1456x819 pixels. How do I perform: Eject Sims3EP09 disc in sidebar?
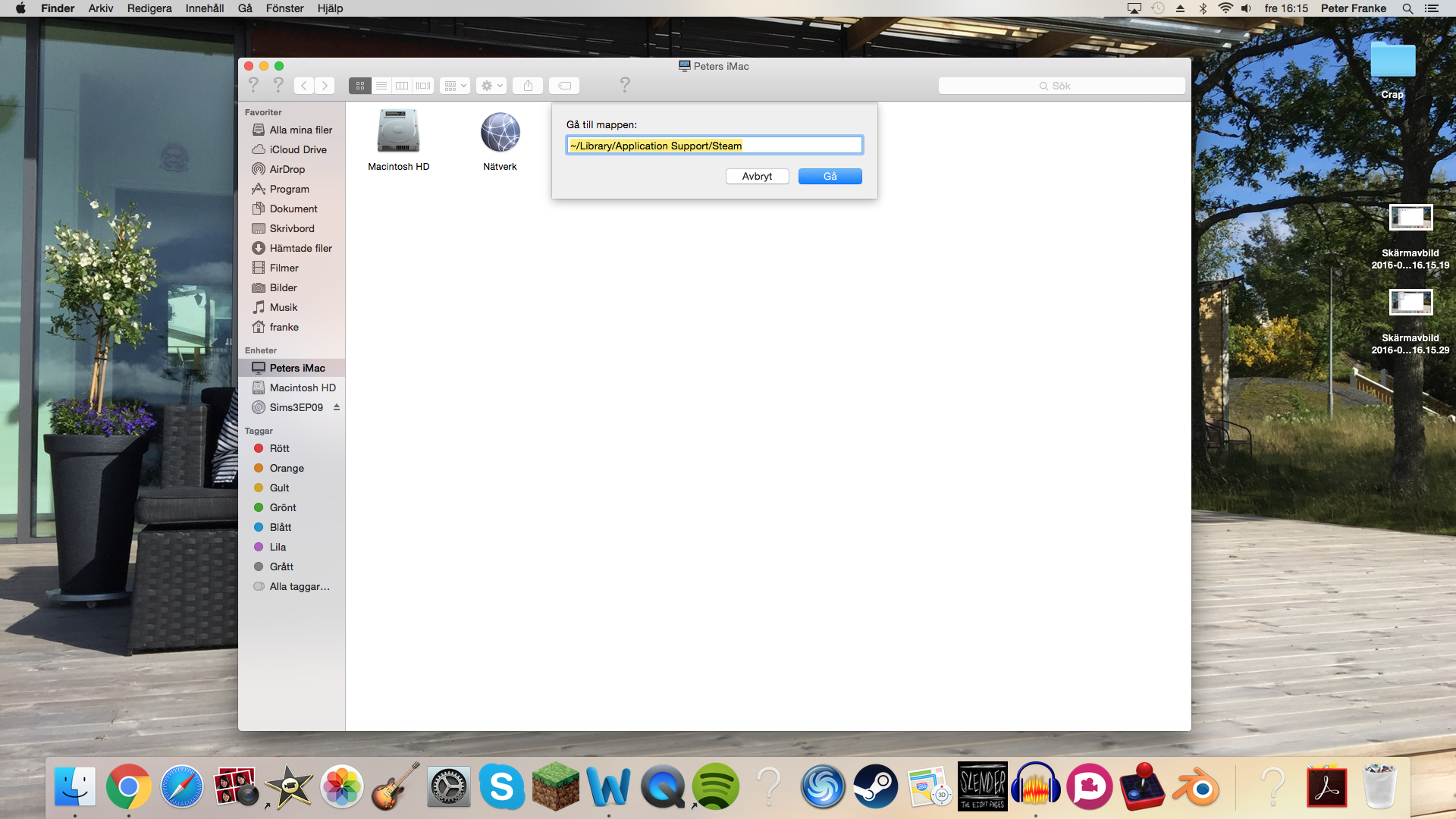pos(337,407)
